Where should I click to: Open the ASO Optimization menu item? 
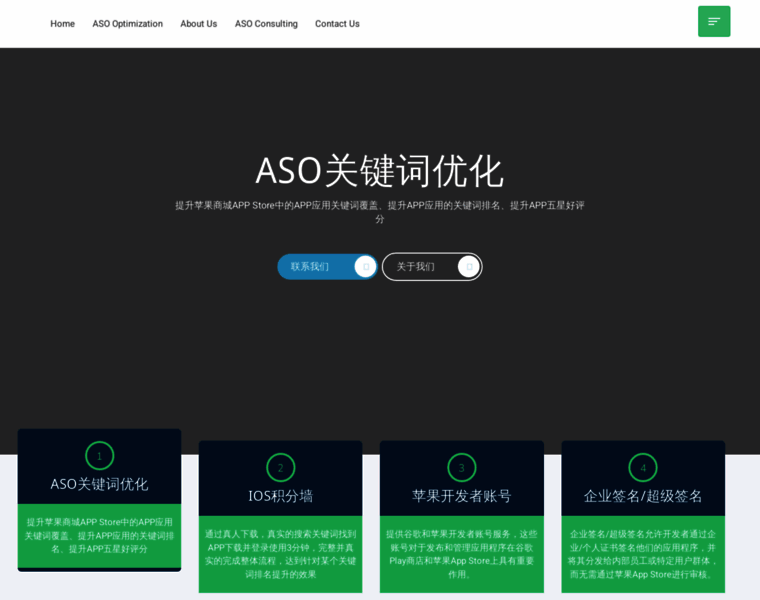coord(127,24)
